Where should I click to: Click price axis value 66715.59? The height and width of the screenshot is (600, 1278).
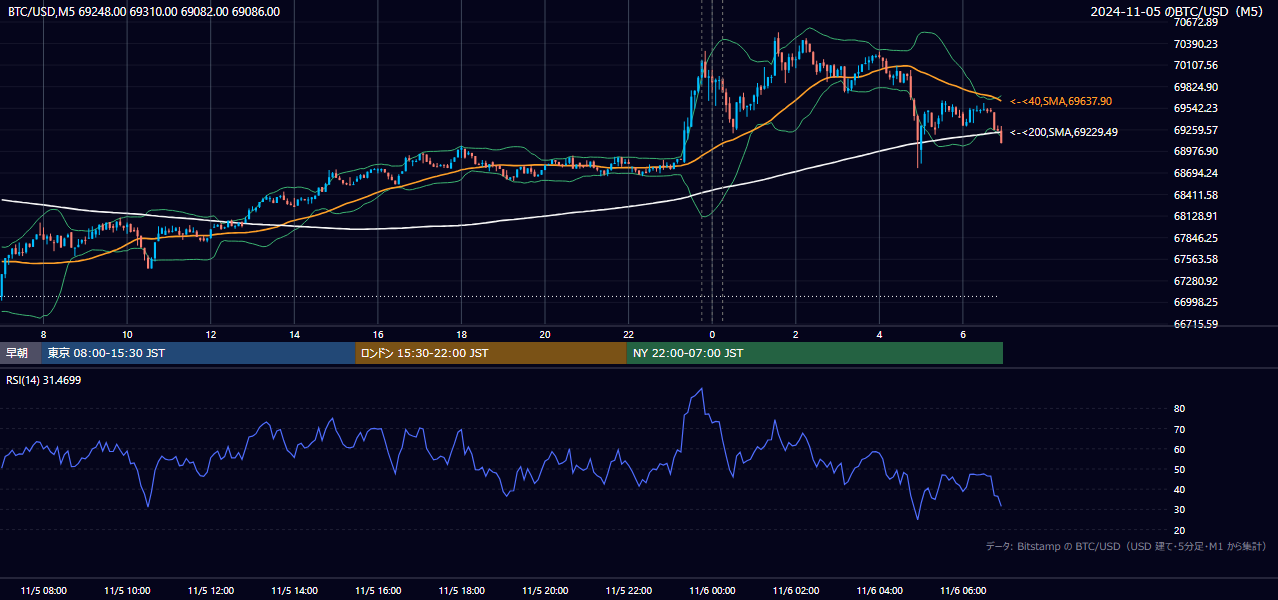pyautogui.click(x=1196, y=324)
